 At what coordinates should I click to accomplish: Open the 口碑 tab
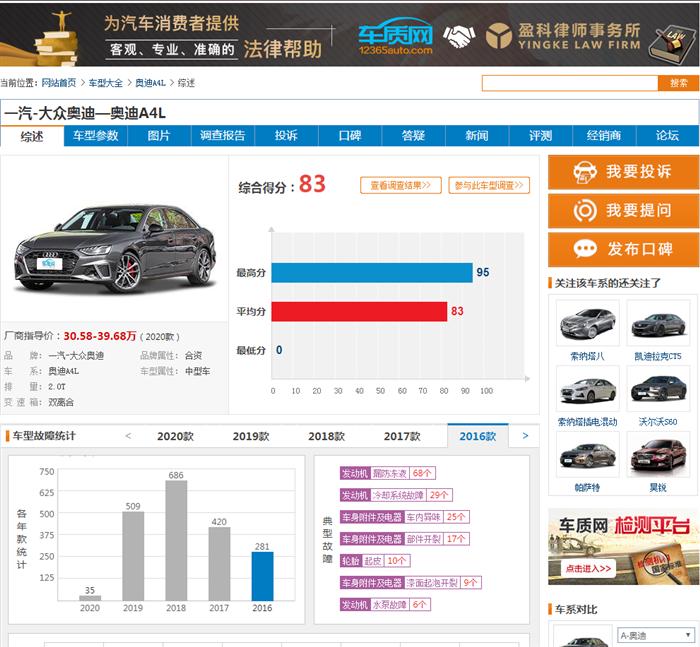coord(350,136)
